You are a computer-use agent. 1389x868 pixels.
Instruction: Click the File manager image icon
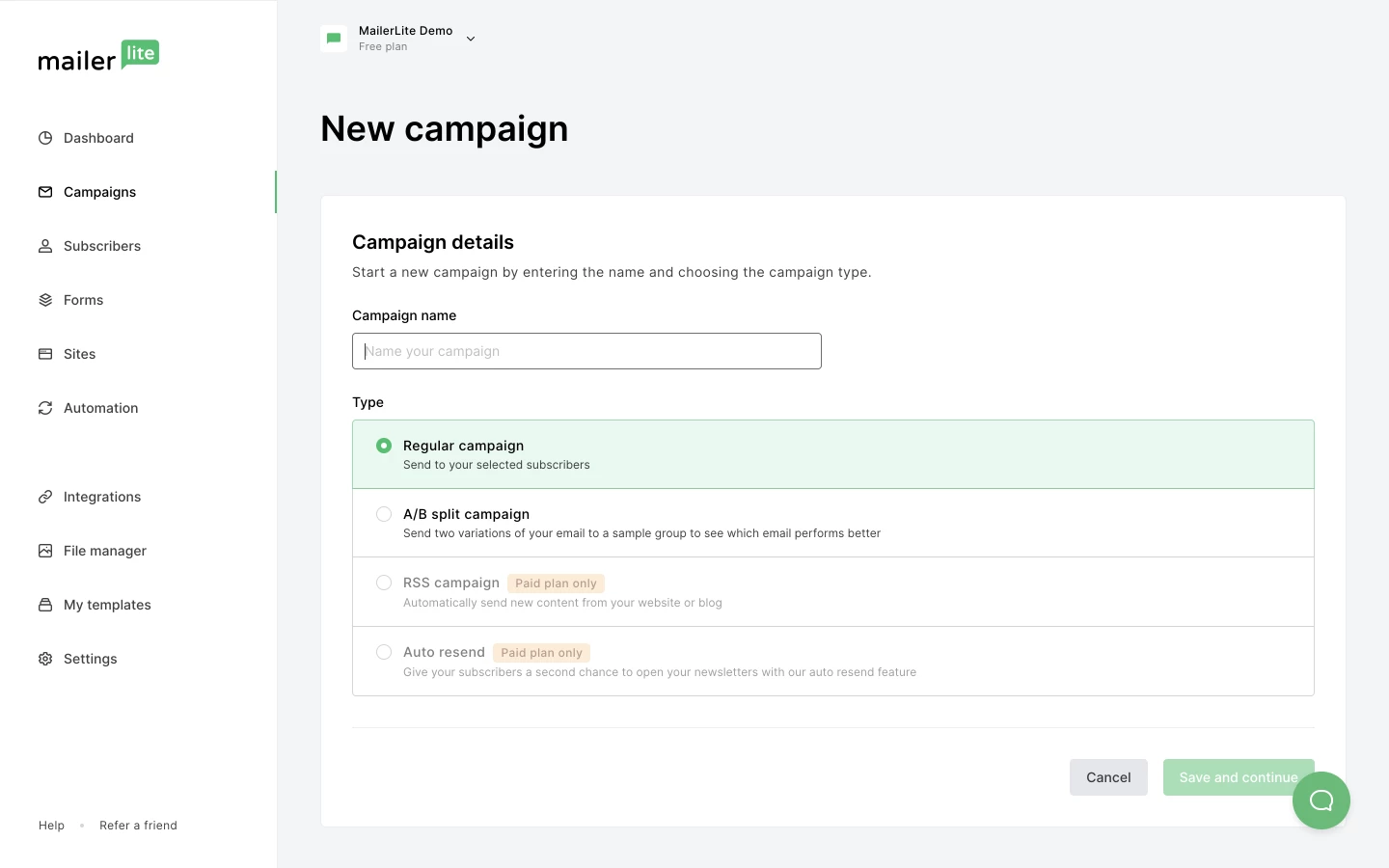click(45, 551)
